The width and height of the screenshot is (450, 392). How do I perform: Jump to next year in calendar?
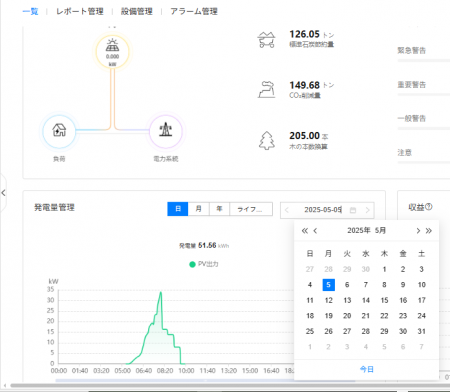tap(429, 231)
